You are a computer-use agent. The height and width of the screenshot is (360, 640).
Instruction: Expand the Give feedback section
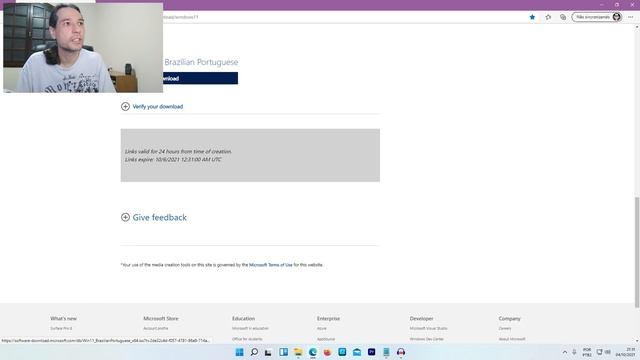coord(154,218)
